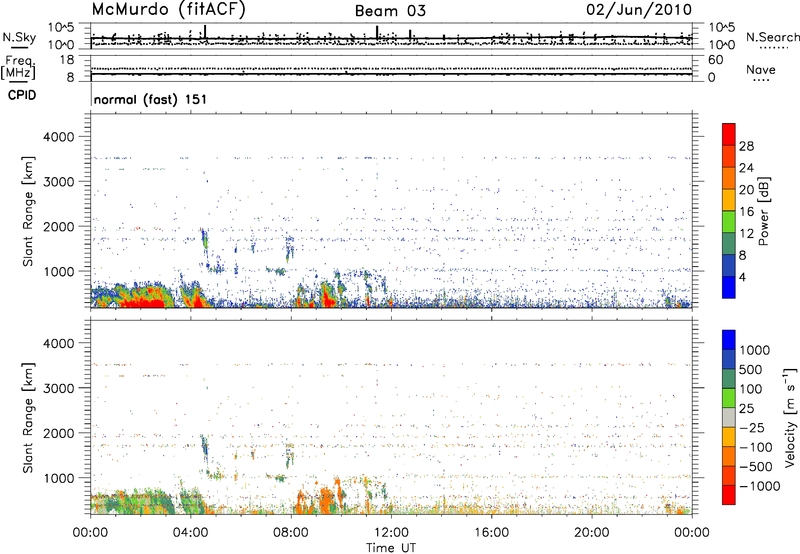Click the 'Velocity [m s⁻¹]' colorbar label
The width and height of the screenshot is (800, 554).
pyautogui.click(x=790, y=417)
